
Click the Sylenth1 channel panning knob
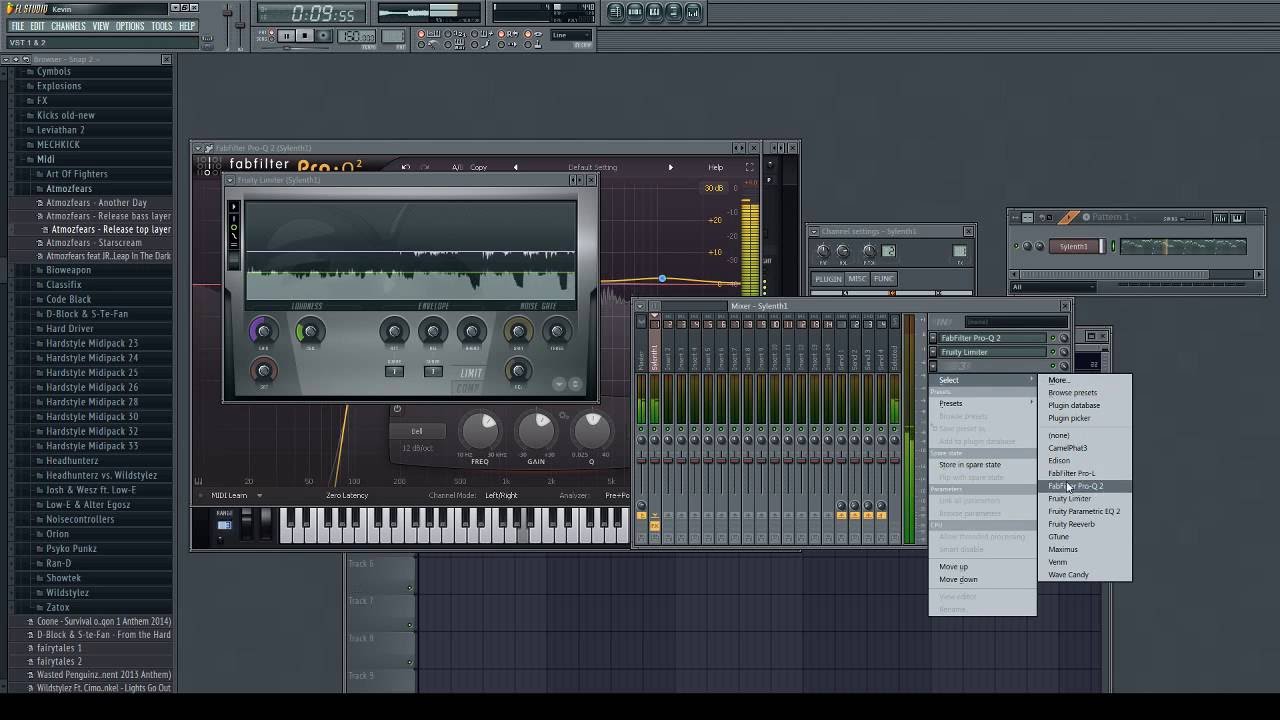pyautogui.click(x=1027, y=246)
